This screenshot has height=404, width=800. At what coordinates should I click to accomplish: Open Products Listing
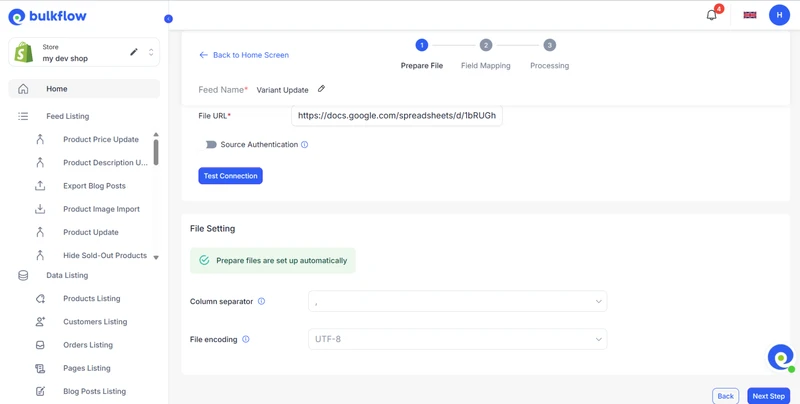point(92,298)
